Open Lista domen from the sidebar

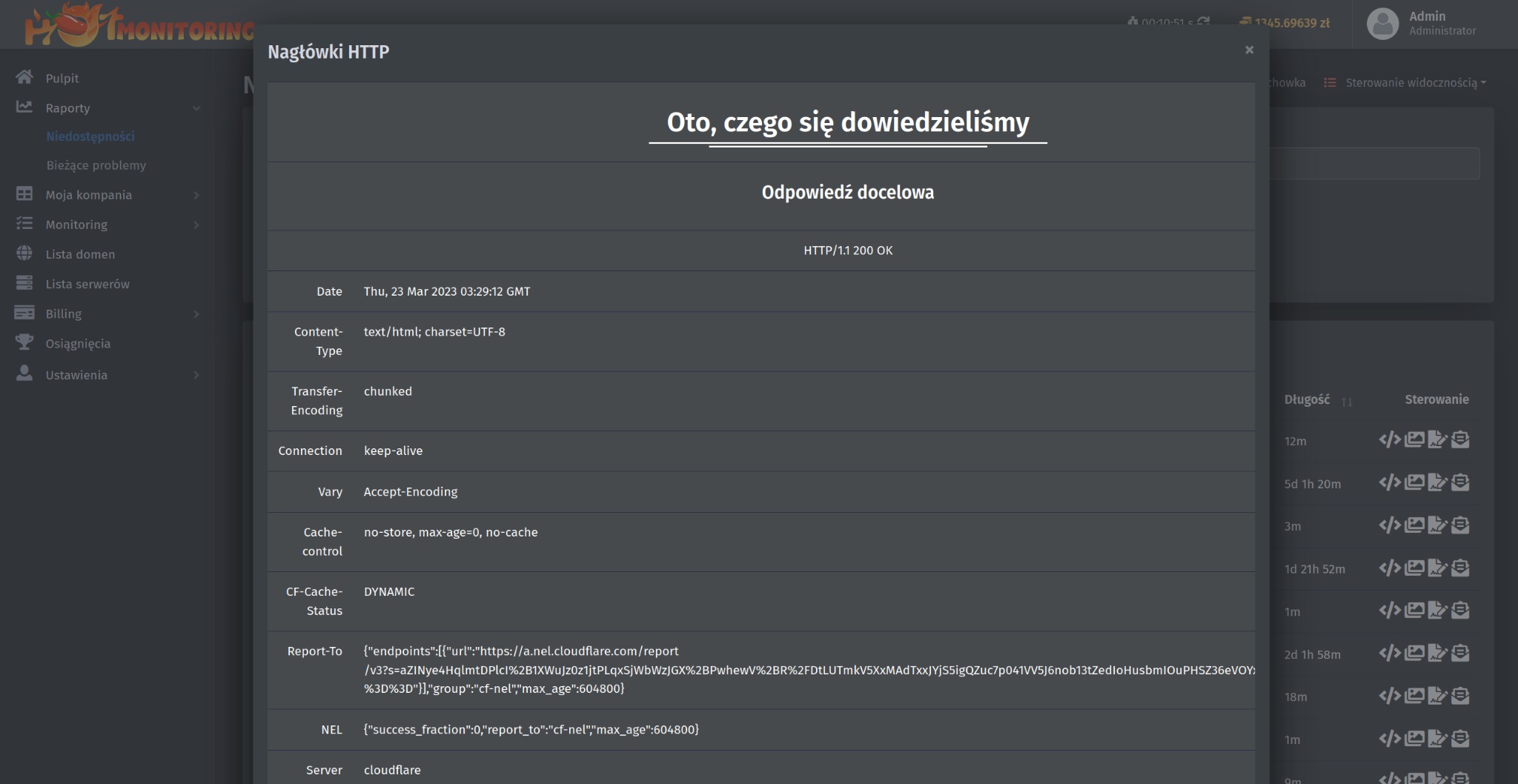click(80, 254)
